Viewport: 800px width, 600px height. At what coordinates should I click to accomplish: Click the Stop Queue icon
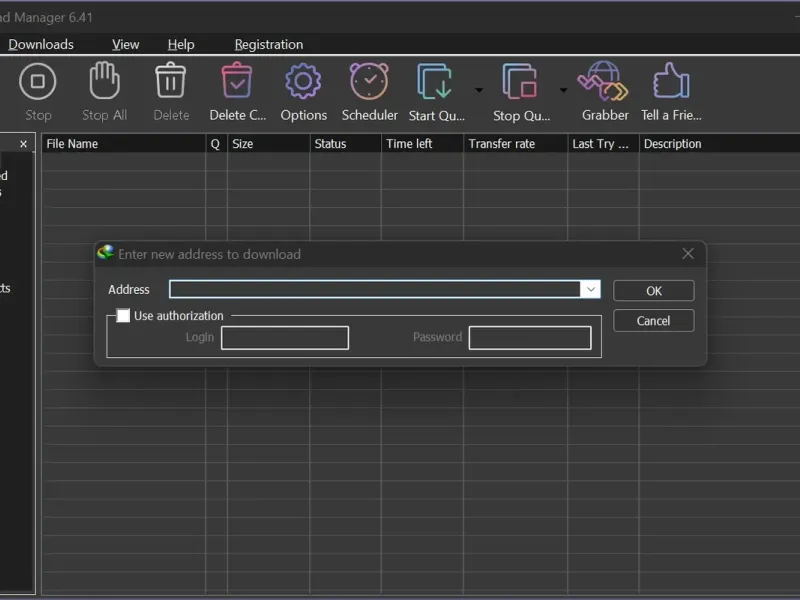pos(520,81)
